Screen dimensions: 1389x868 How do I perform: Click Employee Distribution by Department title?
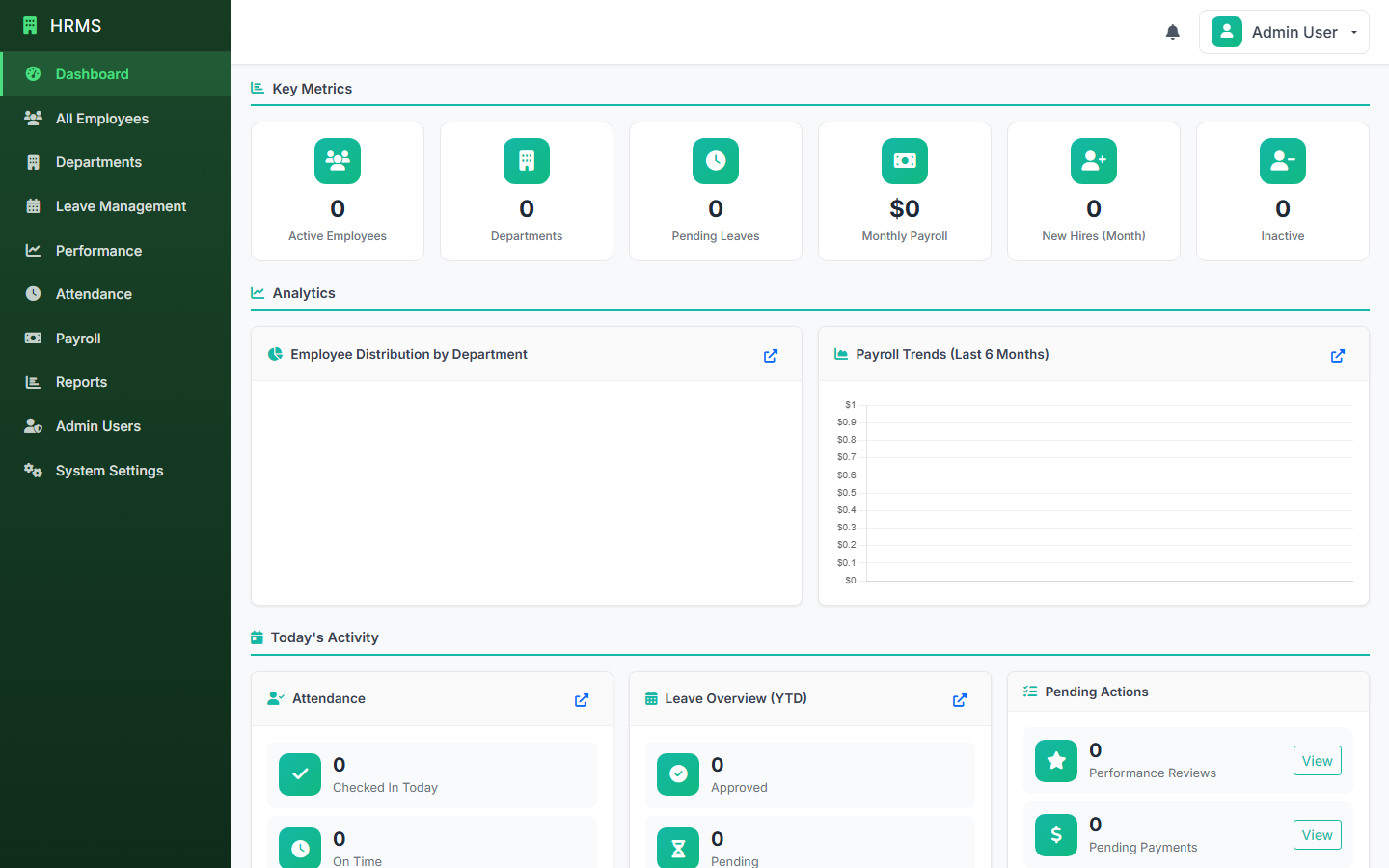point(409,355)
